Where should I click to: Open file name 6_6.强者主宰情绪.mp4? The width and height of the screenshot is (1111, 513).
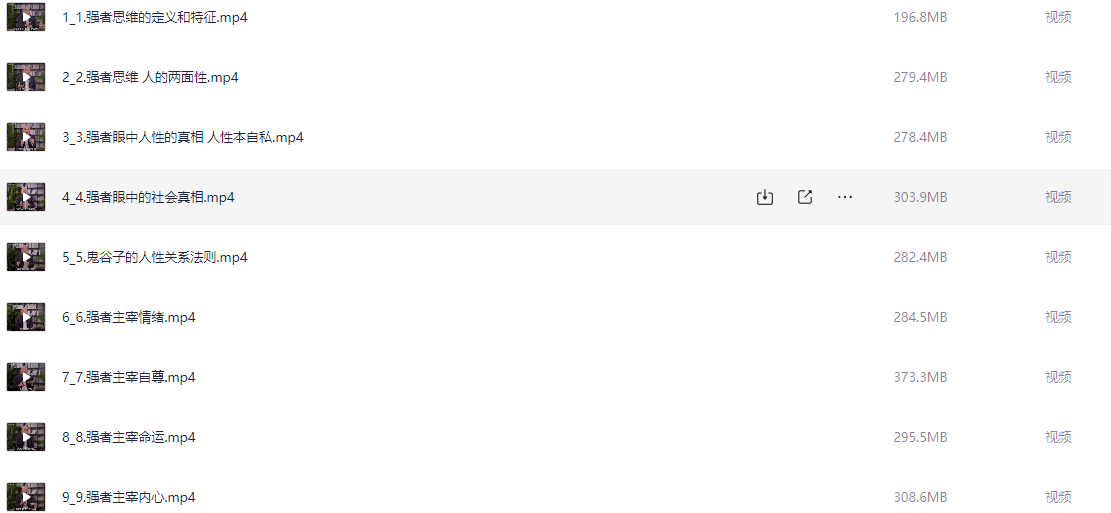pyautogui.click(x=129, y=317)
